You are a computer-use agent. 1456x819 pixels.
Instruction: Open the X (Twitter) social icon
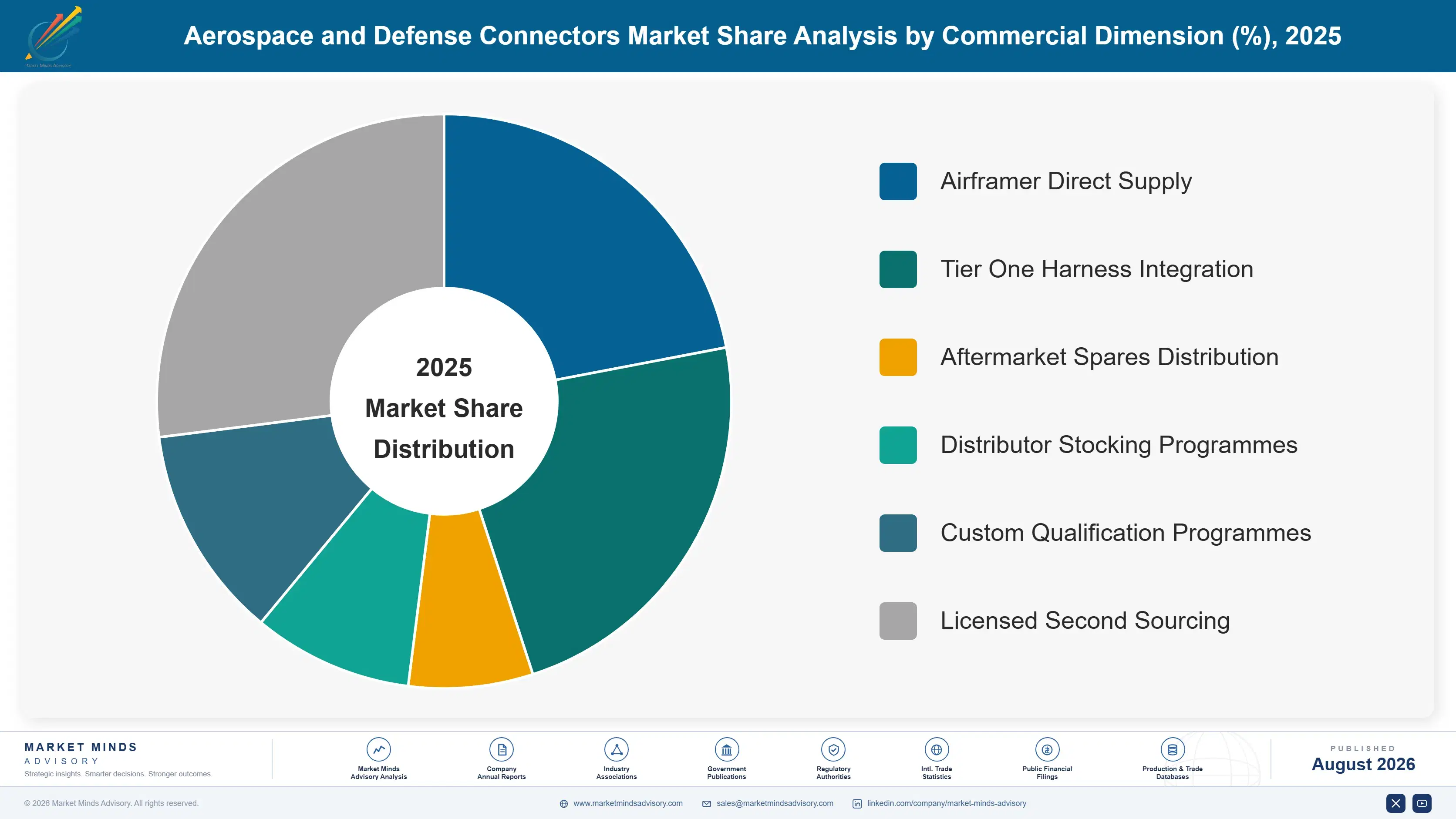click(x=1395, y=803)
